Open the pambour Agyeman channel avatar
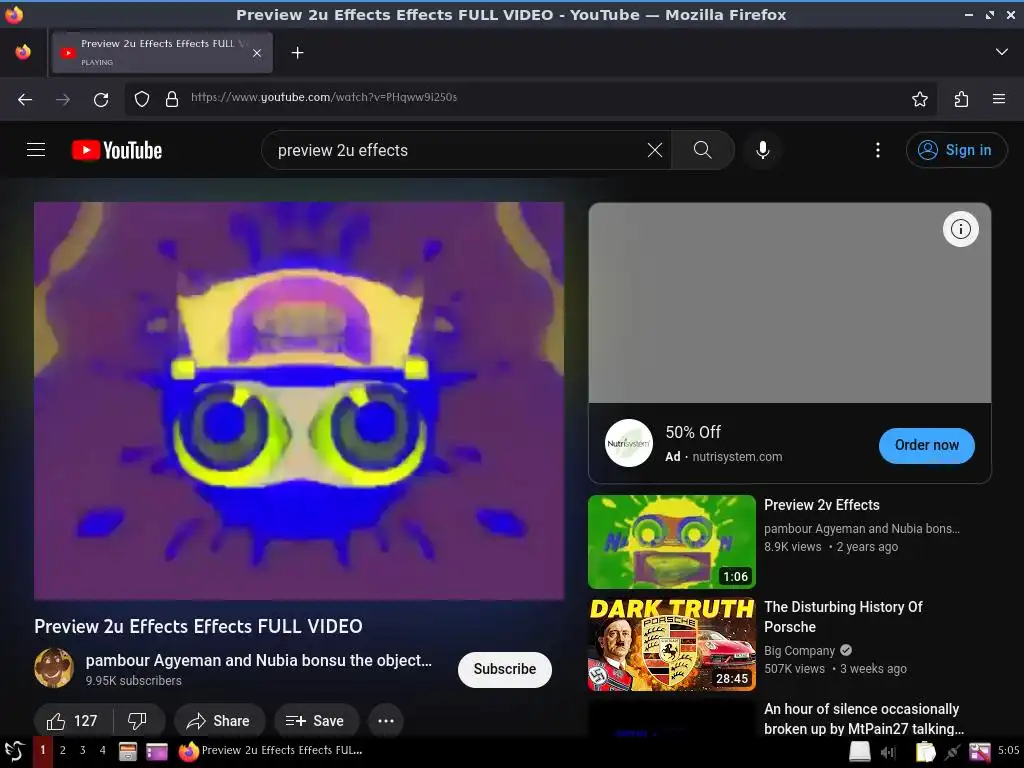 54,668
